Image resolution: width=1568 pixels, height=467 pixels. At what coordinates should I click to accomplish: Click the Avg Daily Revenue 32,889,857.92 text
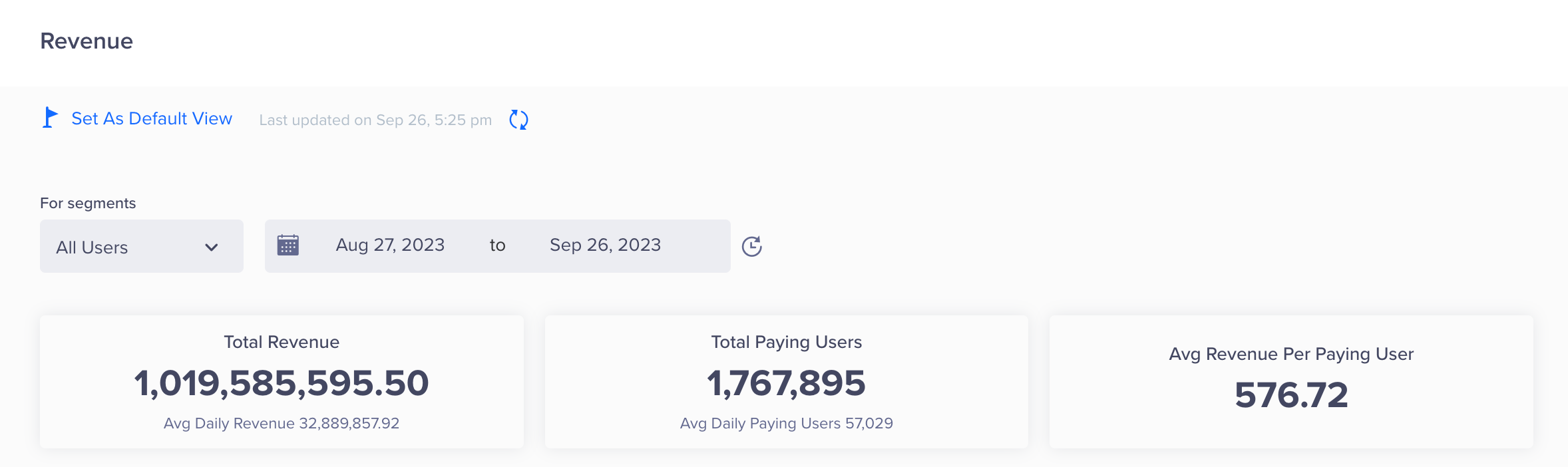coord(282,424)
